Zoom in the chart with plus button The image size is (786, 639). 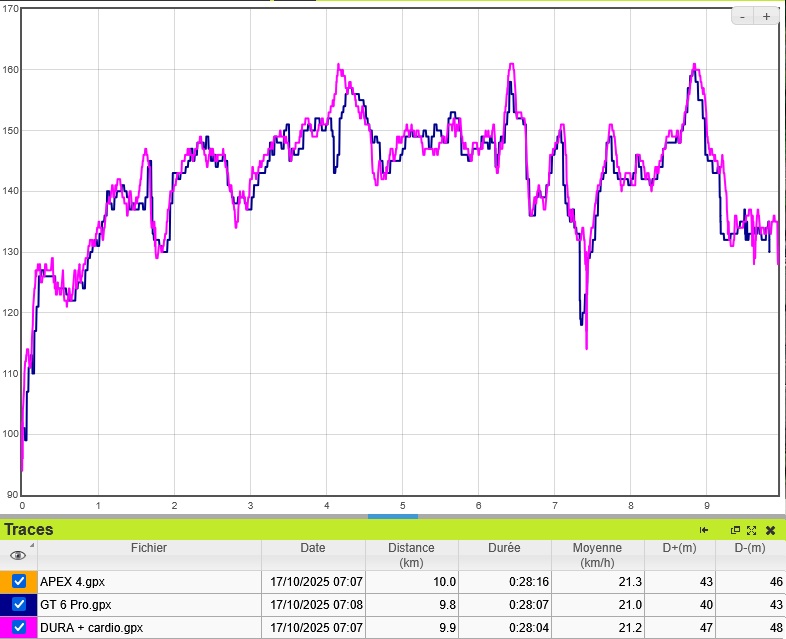click(x=767, y=16)
